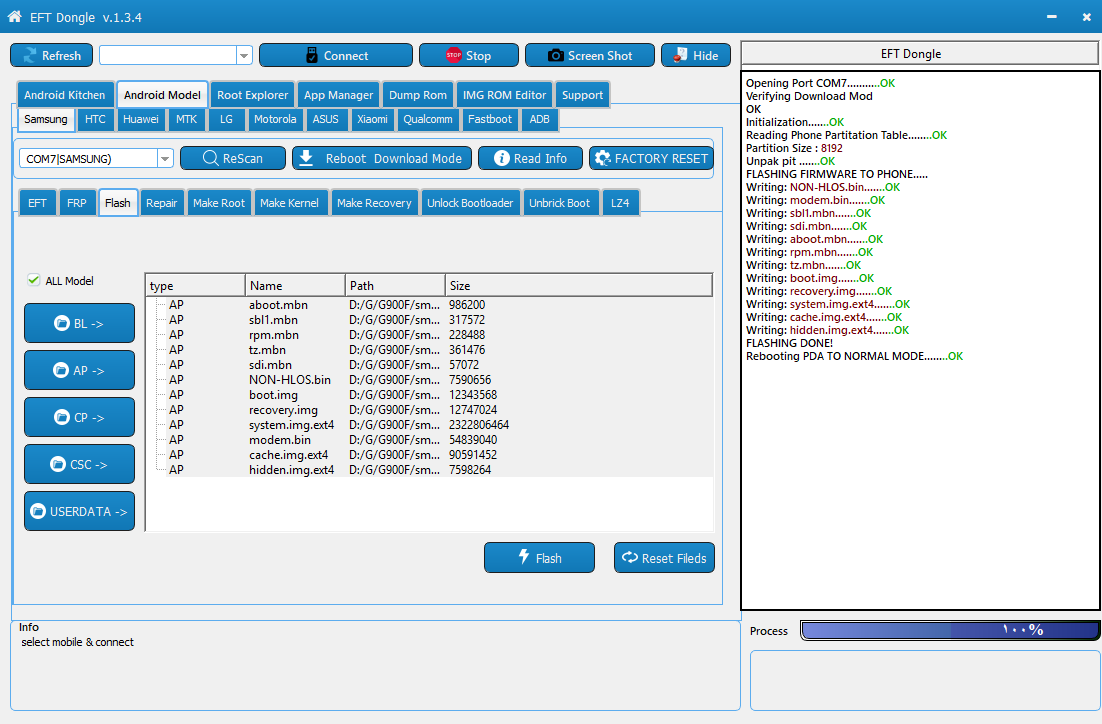Screen dimensions: 1102x724
Task: Select the system.img.ext4 row
Action: pos(429,425)
